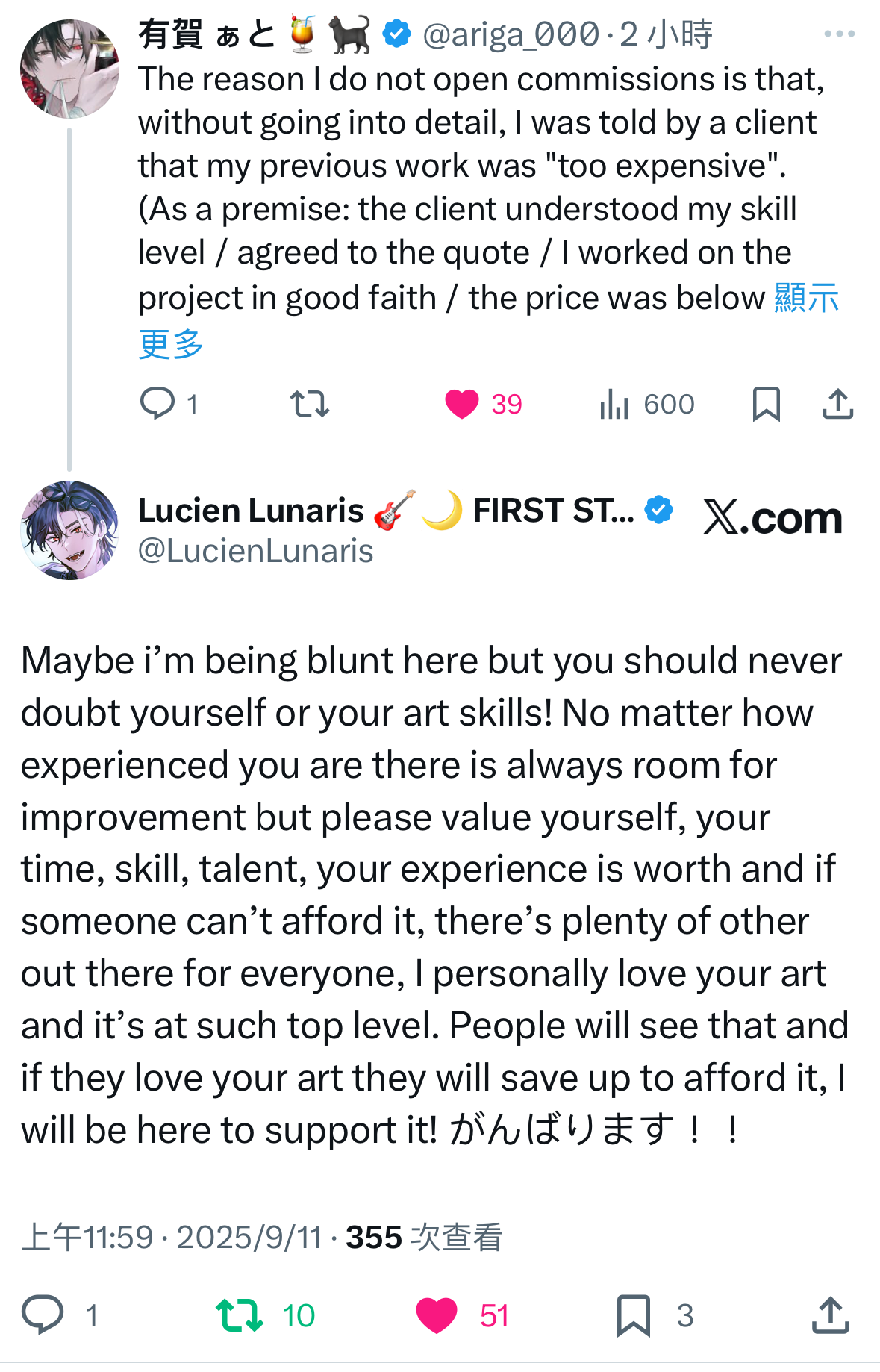Undo retweet on Lucien's tweet with 10 retweets
This screenshot has width=880, height=1372.
coord(239,1315)
